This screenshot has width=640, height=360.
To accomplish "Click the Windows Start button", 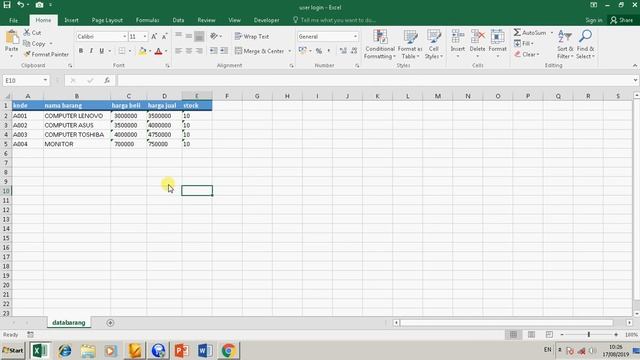I will (13, 350).
